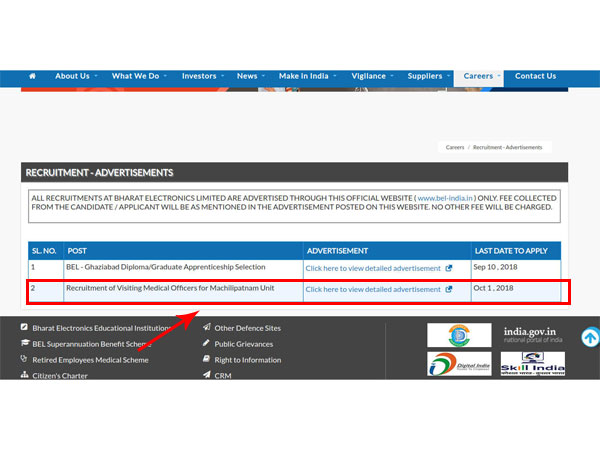The height and width of the screenshot is (450, 600).
Task: Expand Make In India dropdown arrow
Action: [x=335, y=76]
